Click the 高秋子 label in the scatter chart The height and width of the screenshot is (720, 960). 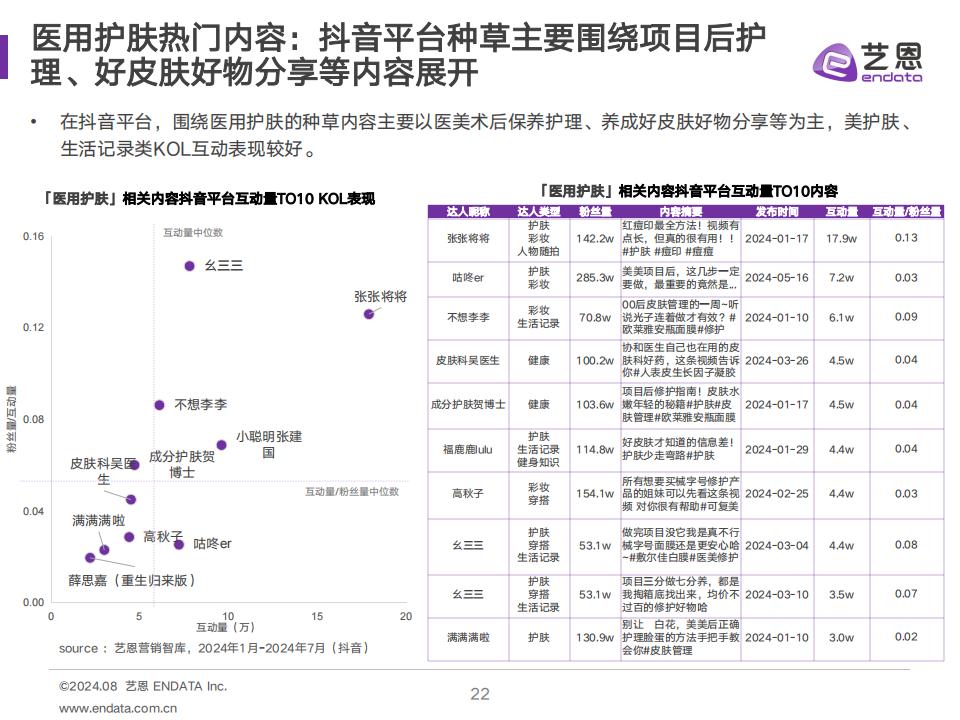(163, 537)
